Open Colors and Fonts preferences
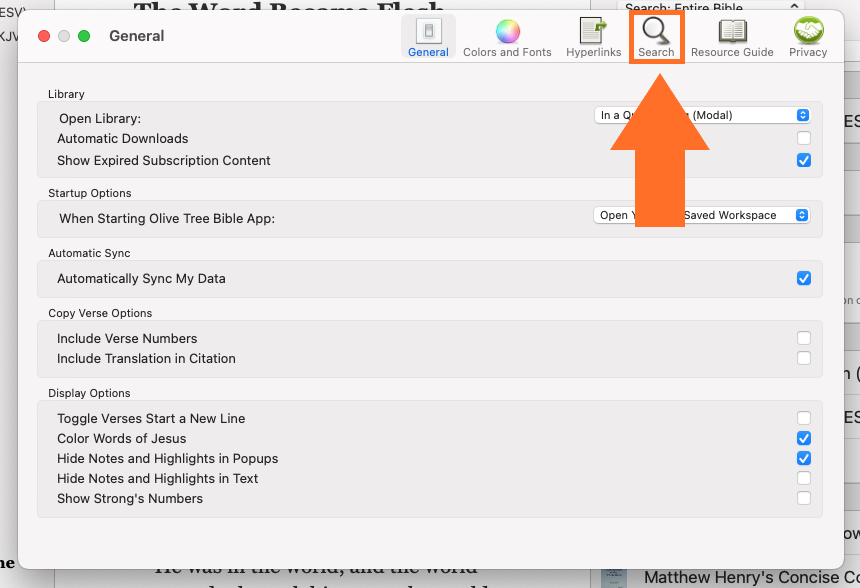 [507, 37]
